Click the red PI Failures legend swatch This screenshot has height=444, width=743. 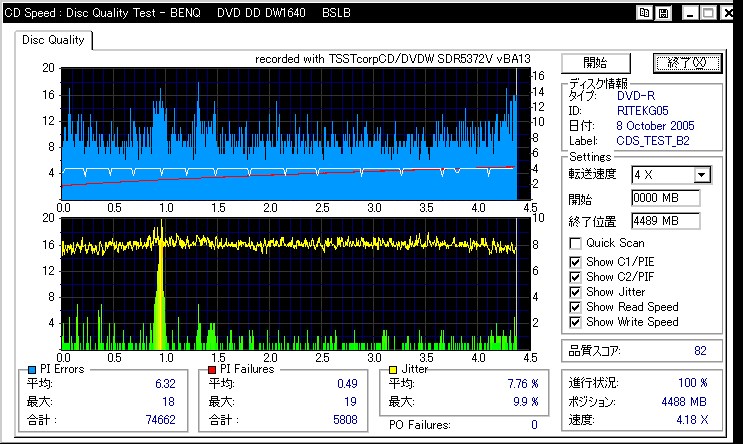(x=212, y=370)
